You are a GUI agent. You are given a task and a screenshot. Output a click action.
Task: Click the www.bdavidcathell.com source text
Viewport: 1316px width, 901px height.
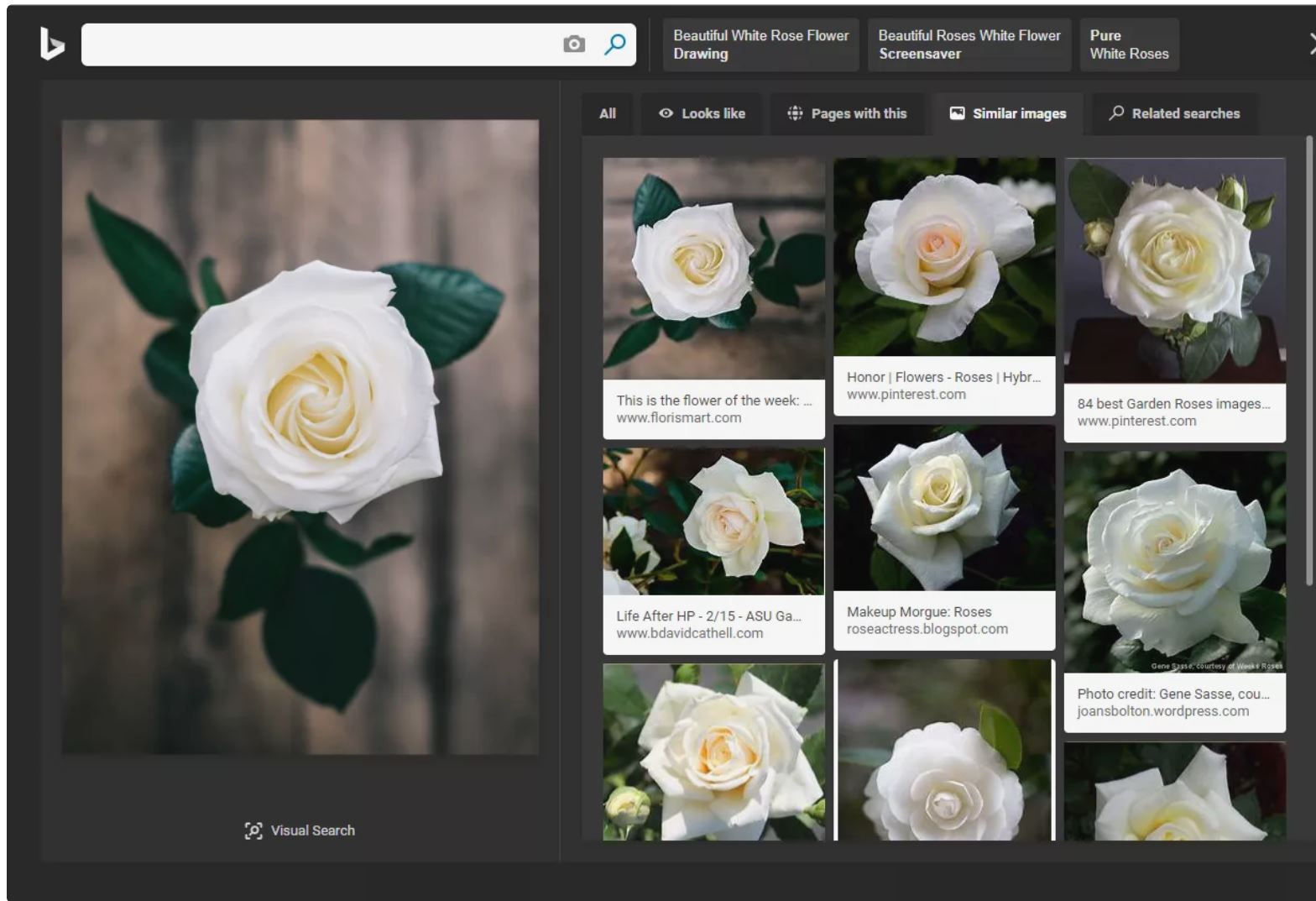point(690,633)
